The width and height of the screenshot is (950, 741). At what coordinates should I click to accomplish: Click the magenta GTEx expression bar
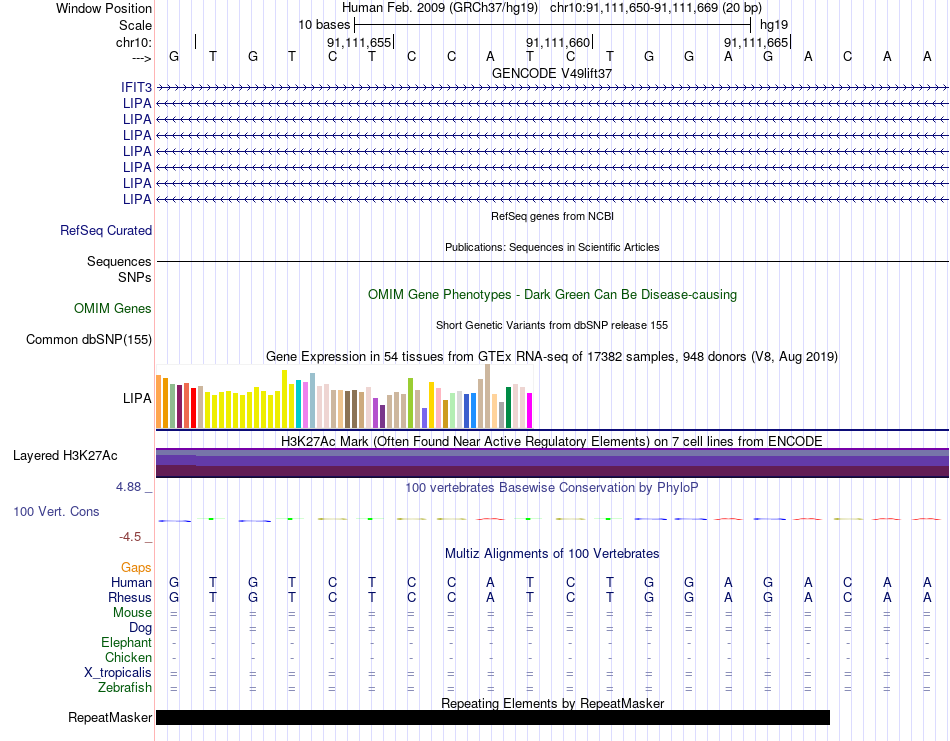tap(530, 411)
